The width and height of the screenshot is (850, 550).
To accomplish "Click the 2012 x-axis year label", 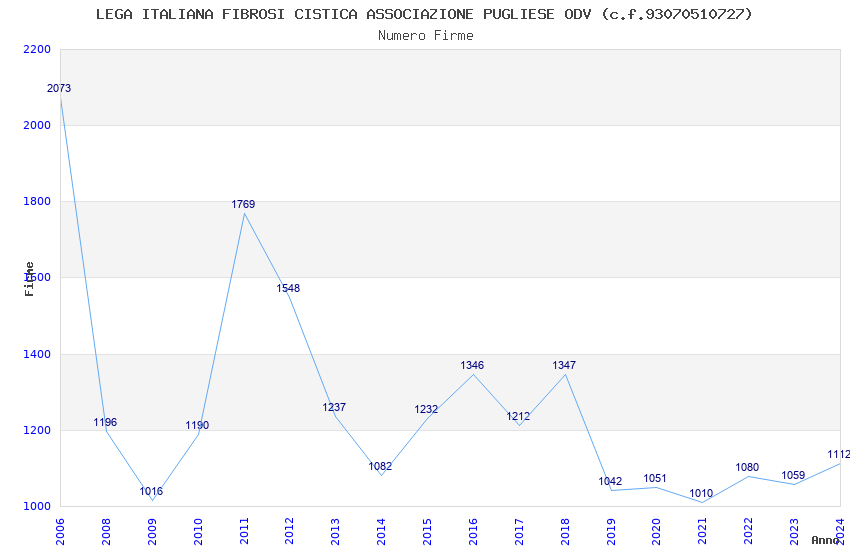I will click(289, 532).
